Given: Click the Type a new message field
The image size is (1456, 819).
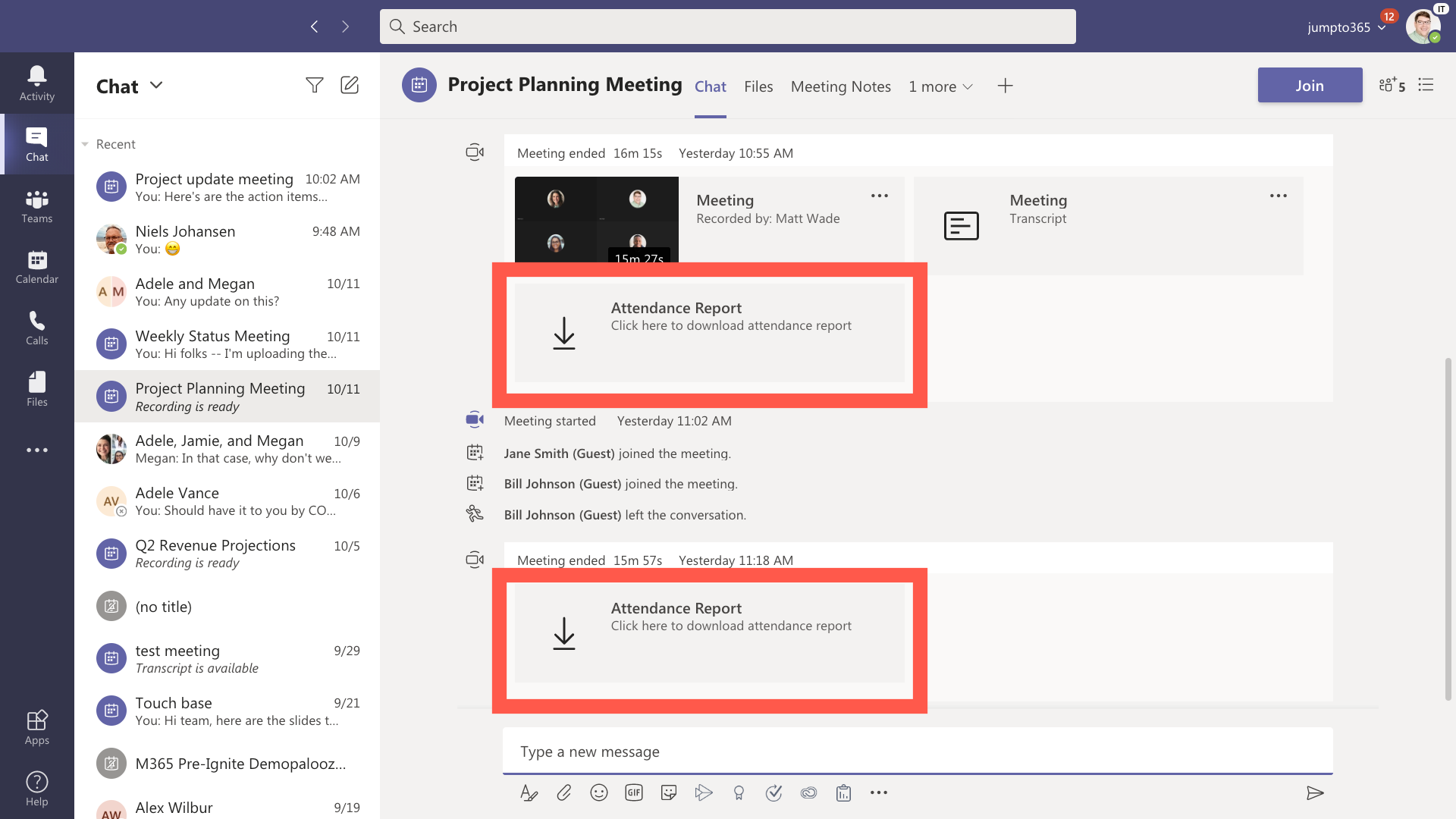Looking at the screenshot, I should [834, 752].
